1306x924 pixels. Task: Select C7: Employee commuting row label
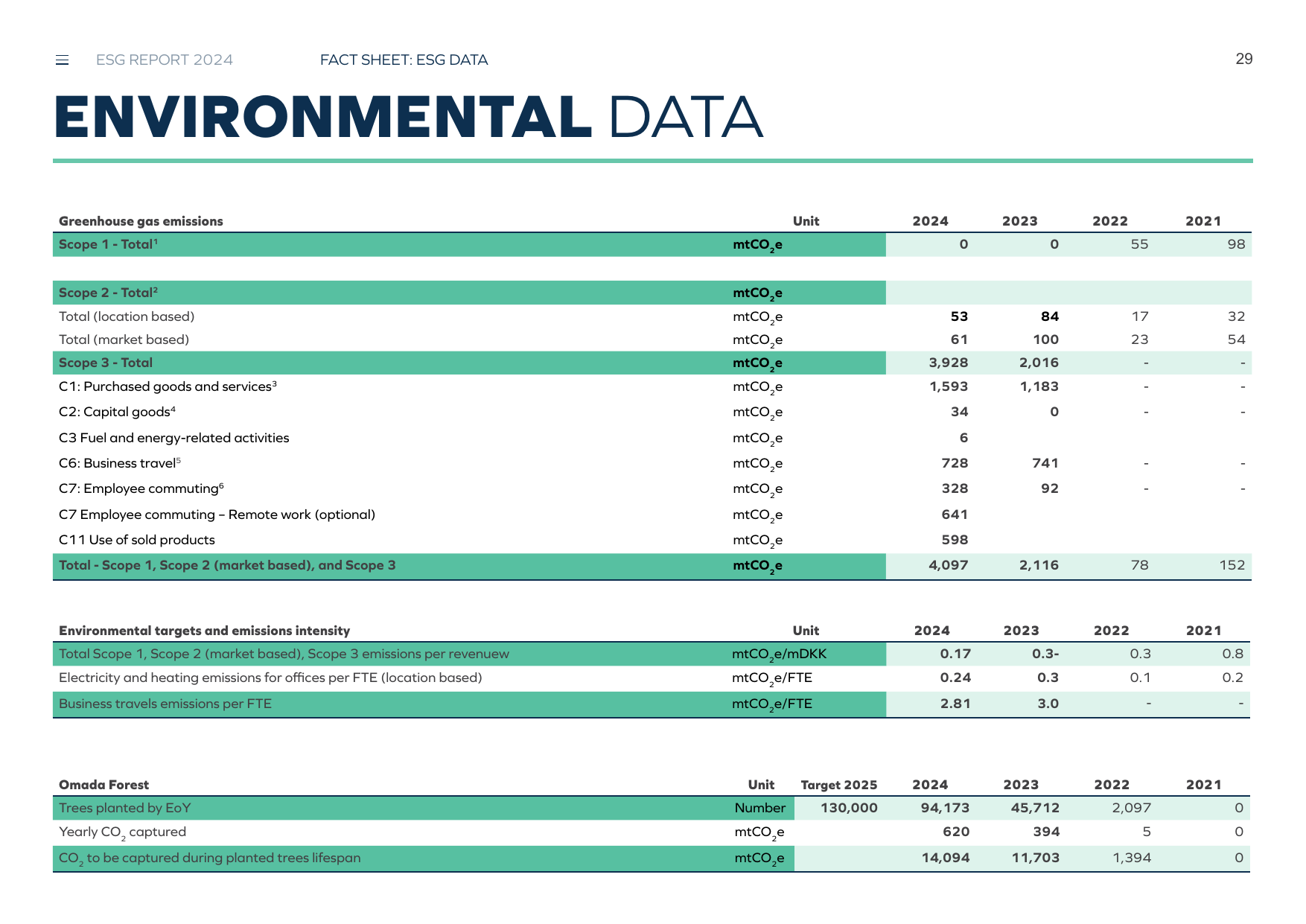pos(141,488)
